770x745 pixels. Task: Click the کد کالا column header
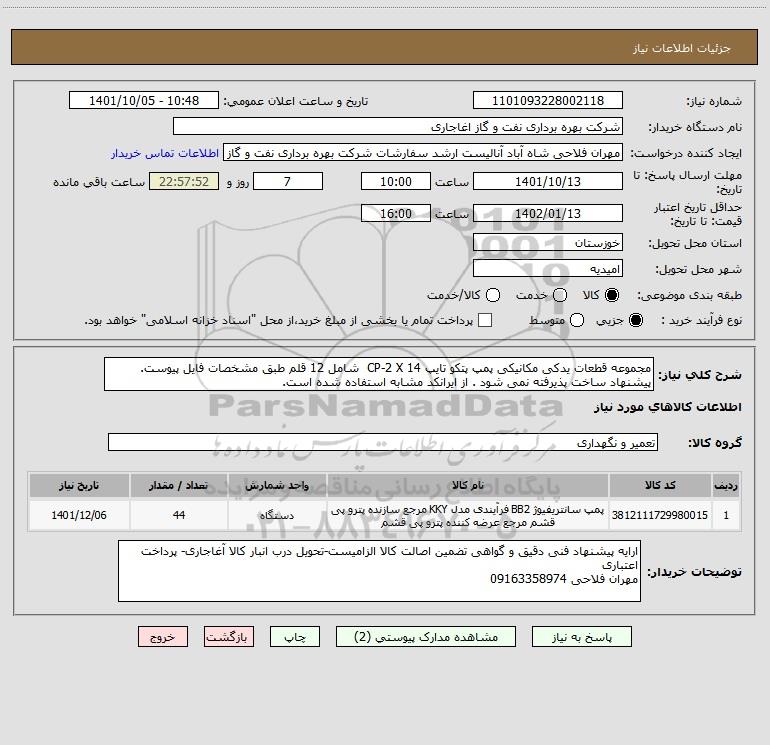(x=660, y=485)
